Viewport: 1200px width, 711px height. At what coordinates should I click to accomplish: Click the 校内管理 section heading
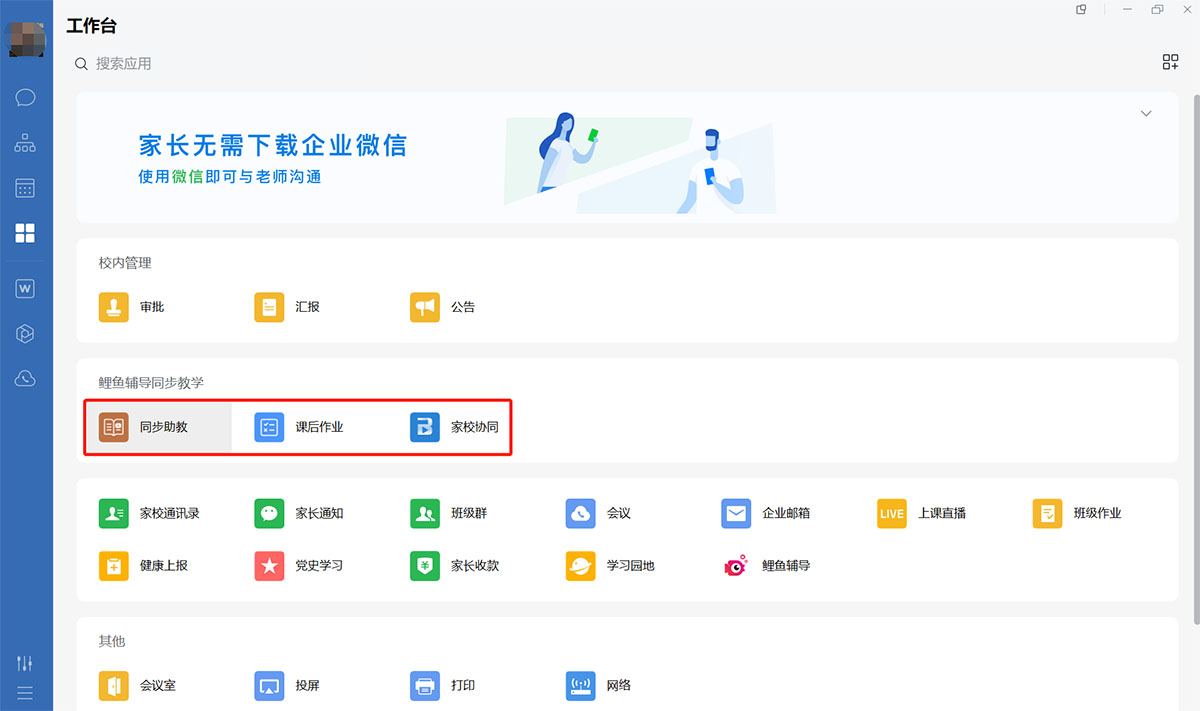pos(125,263)
